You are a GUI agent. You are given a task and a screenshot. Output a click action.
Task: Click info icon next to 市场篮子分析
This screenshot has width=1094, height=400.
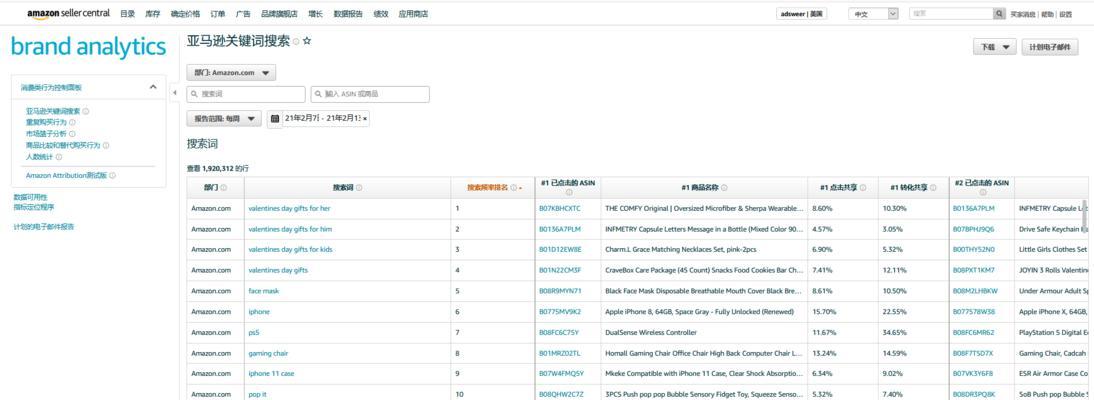pyautogui.click(x=73, y=133)
